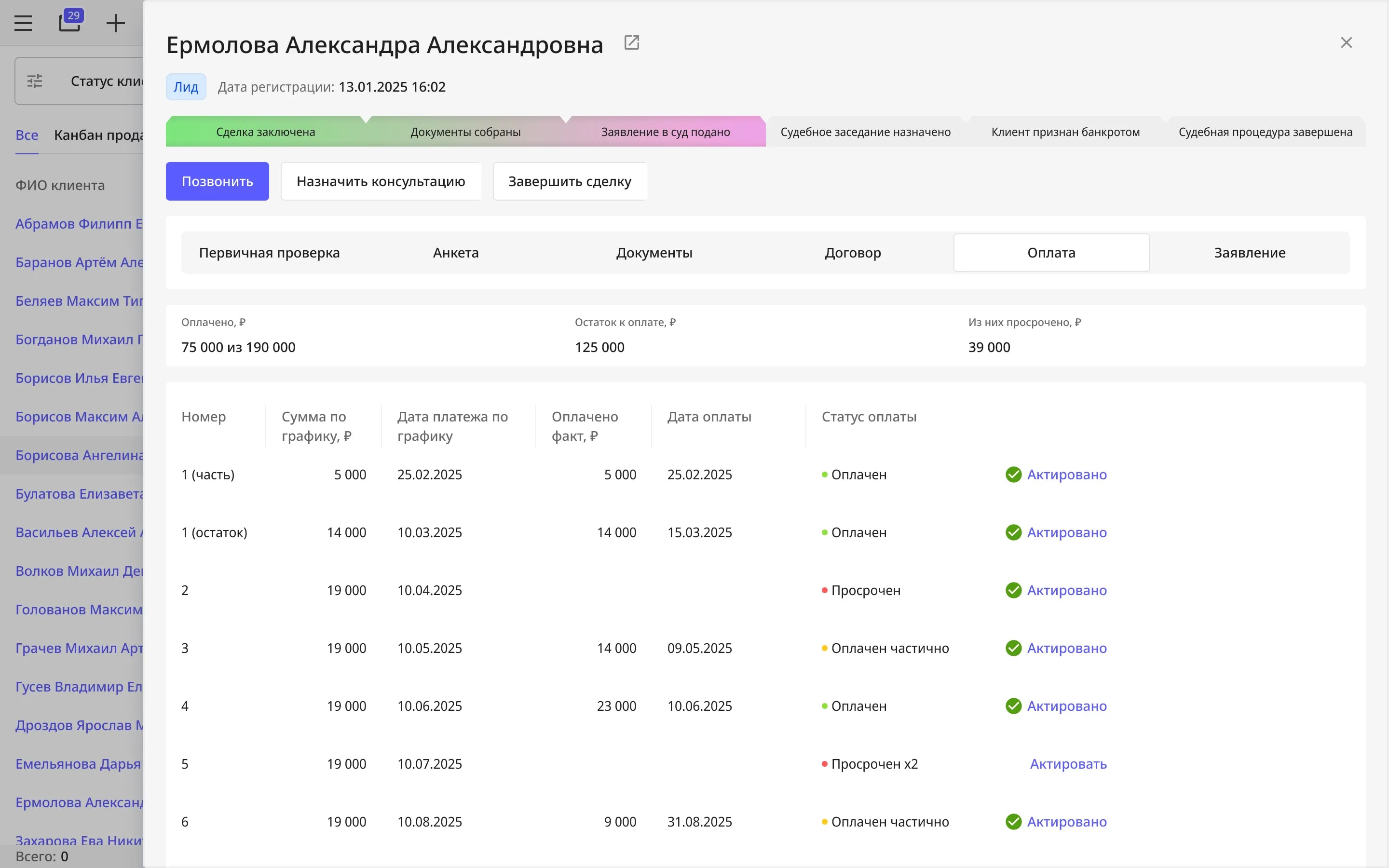Click Актировано link for payment 6

point(1067,822)
